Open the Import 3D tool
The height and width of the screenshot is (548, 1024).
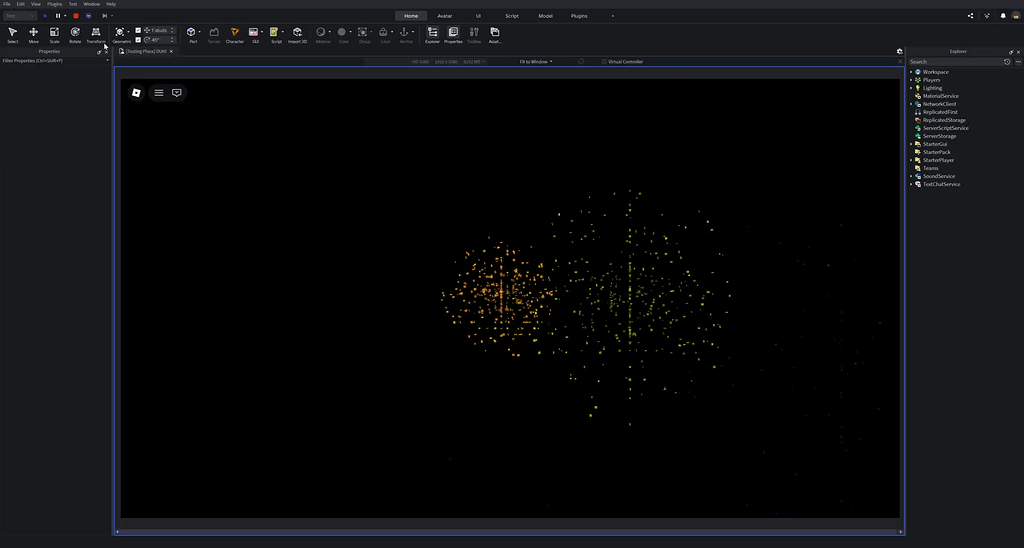(x=297, y=35)
